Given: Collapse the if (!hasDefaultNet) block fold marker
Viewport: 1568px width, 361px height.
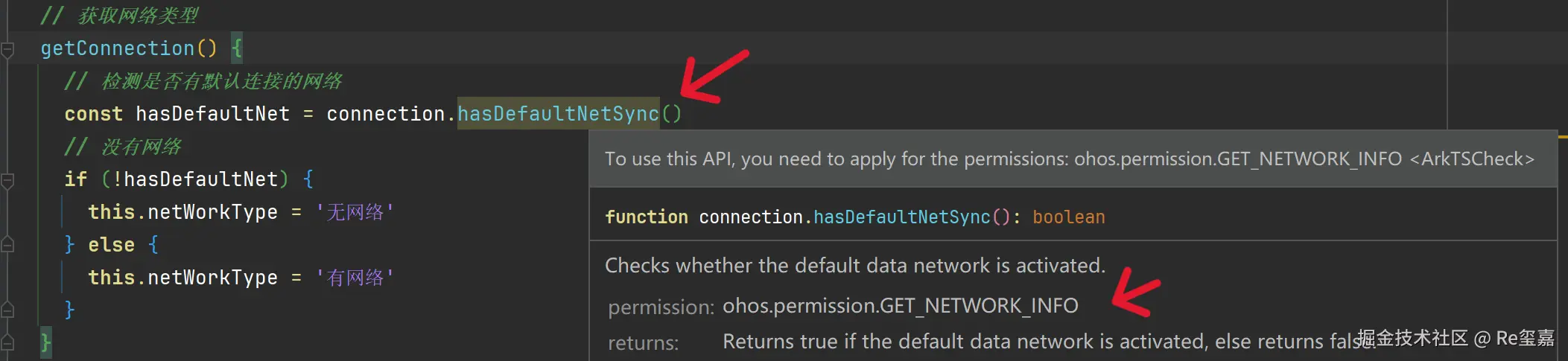Looking at the screenshot, I should pos(7,180).
